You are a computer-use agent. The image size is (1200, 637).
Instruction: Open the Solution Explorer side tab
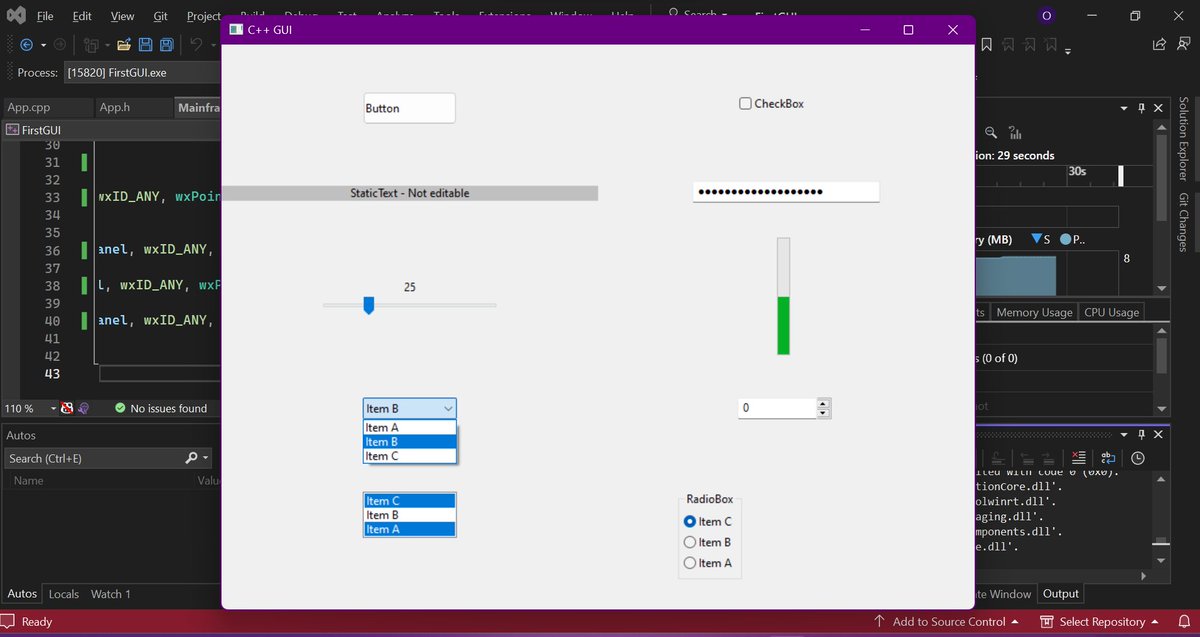[1183, 139]
